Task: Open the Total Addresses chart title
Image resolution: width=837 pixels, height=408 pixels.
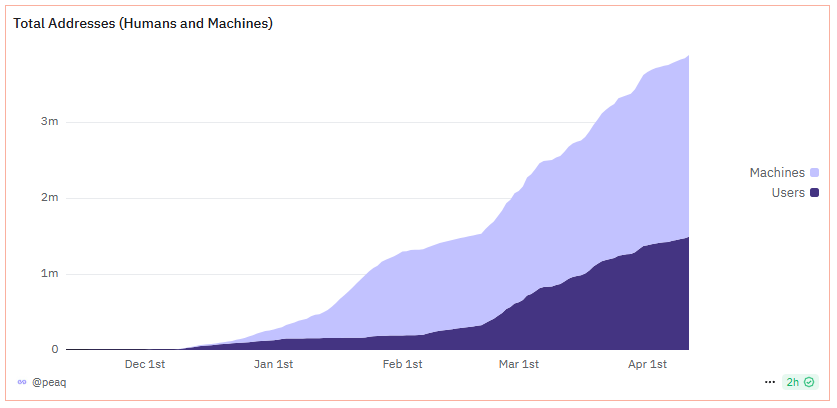Action: click(143, 24)
